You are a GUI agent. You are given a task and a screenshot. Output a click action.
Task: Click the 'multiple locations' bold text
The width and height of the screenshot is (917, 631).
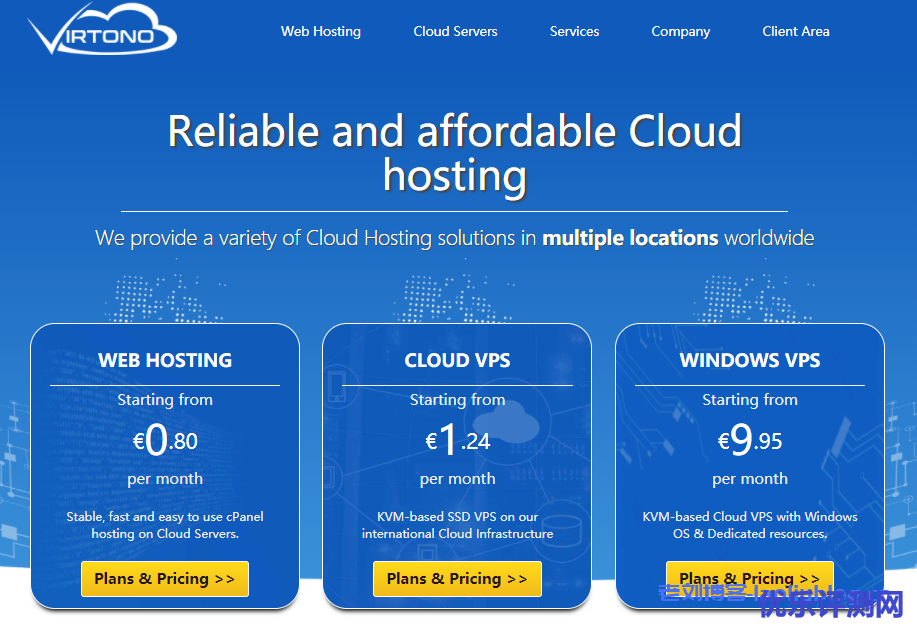[630, 238]
